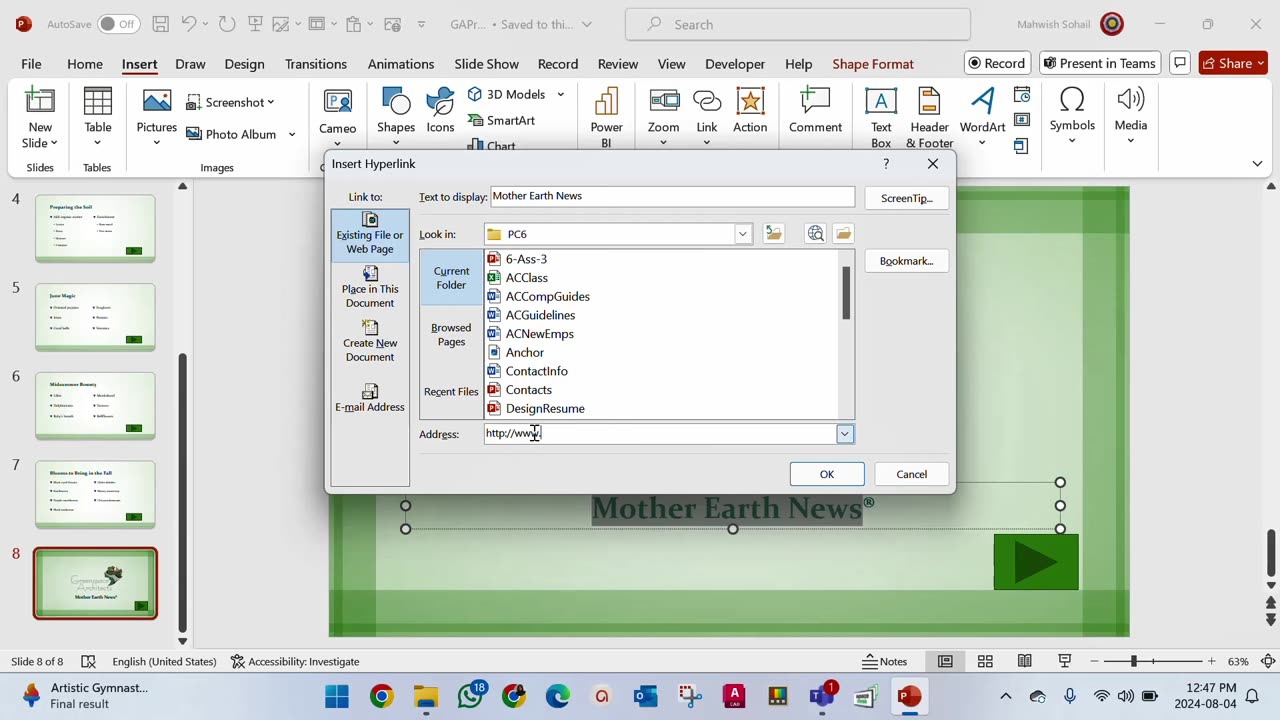This screenshot has width=1280, height=720.
Task: Insert a Text Box from the ribbon
Action: (881, 118)
